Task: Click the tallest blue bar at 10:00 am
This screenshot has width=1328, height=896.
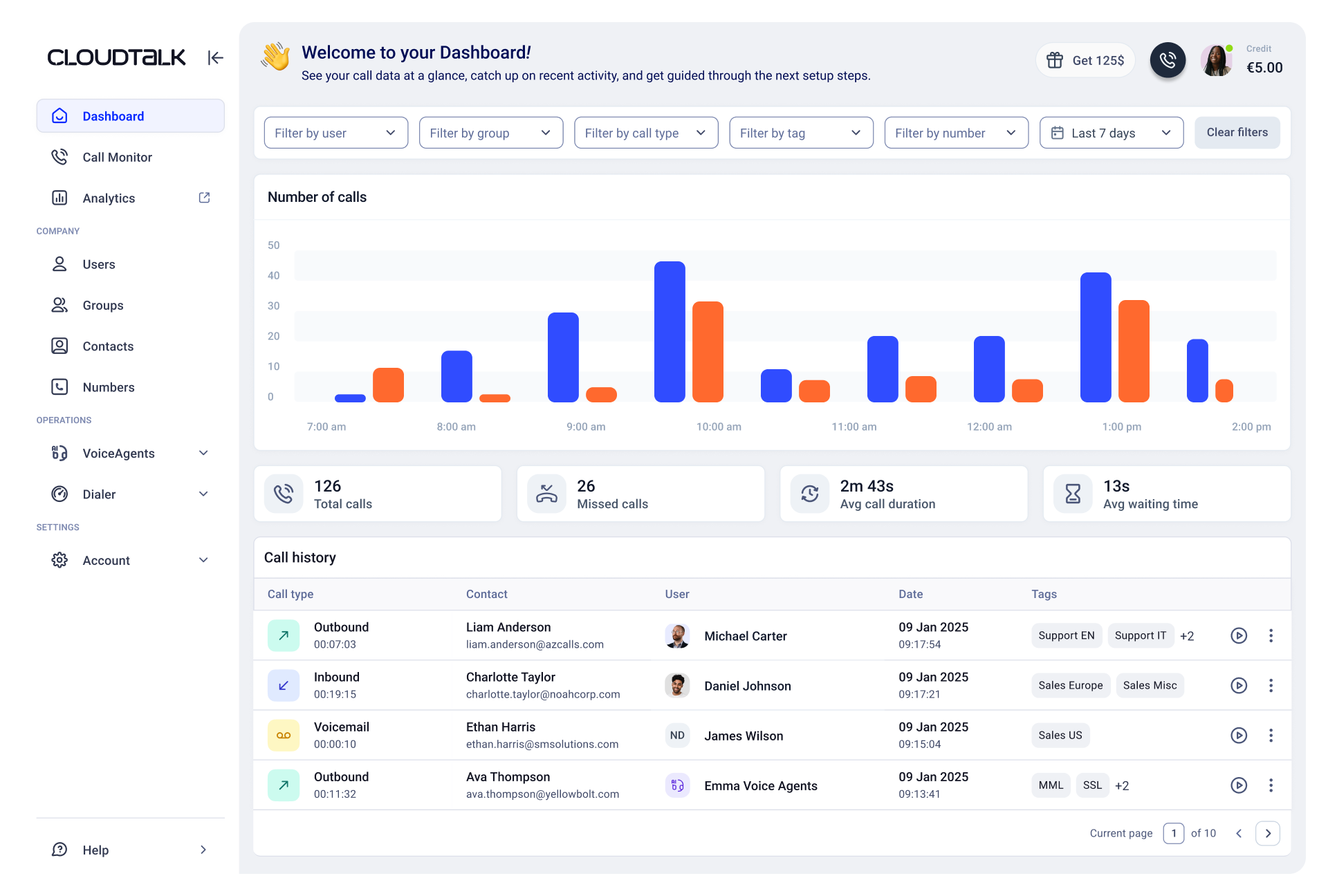Action: [669, 332]
